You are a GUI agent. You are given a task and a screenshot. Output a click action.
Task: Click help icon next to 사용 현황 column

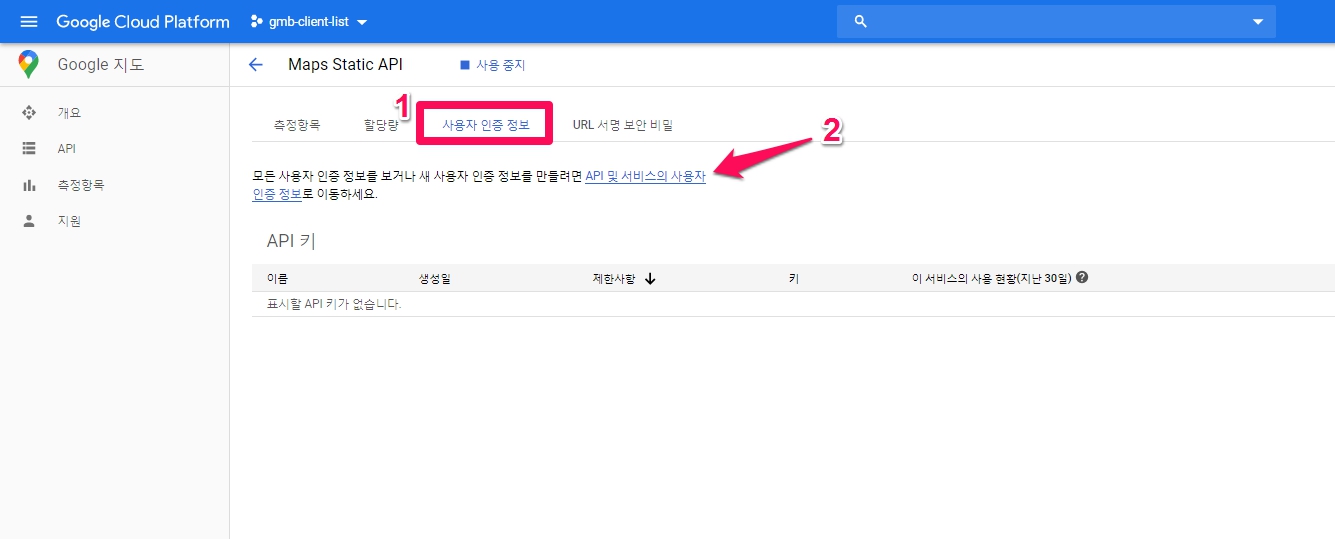coord(1082,278)
